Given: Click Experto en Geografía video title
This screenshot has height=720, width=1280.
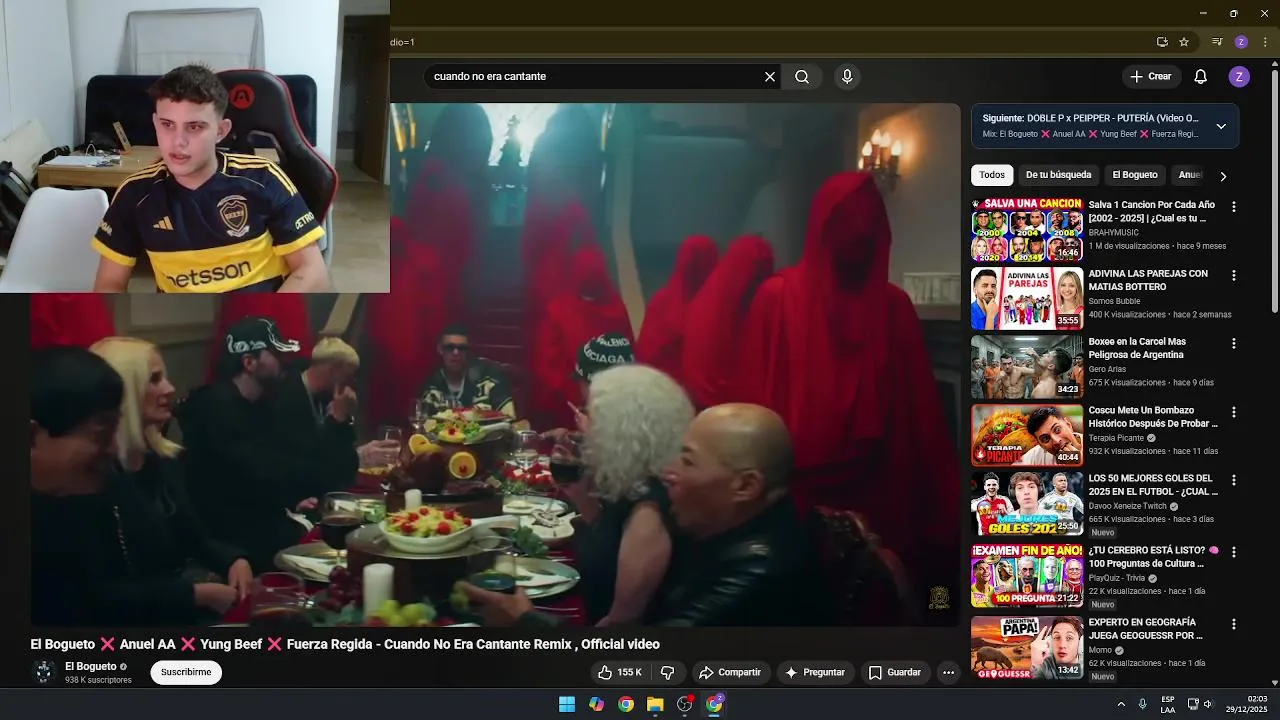Looking at the screenshot, I should [x=1146, y=629].
